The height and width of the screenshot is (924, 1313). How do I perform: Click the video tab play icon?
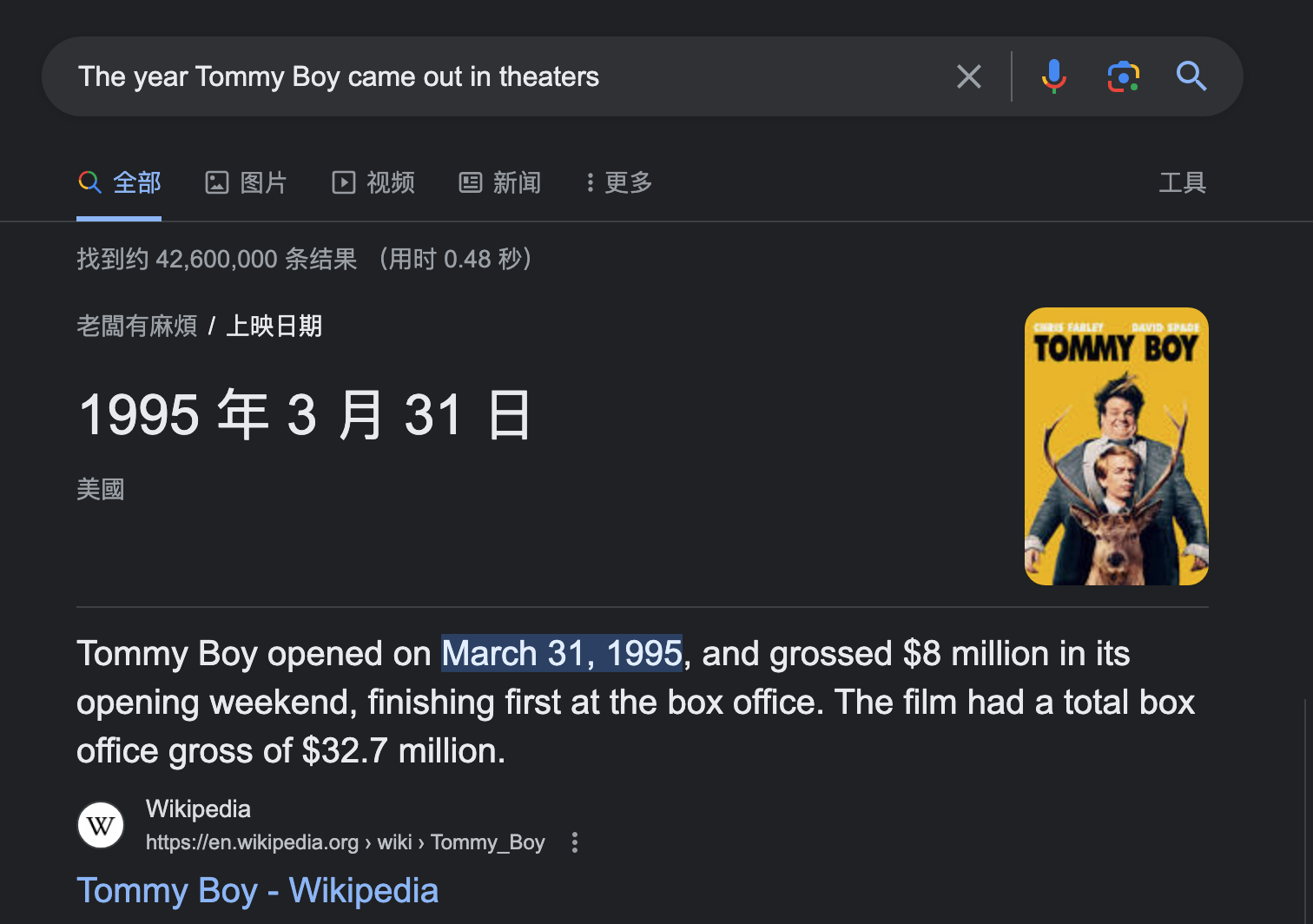[344, 182]
